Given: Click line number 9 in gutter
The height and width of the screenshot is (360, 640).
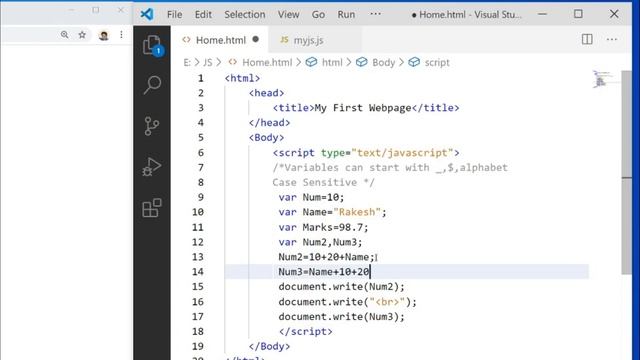Looking at the screenshot, I should [x=200, y=197].
